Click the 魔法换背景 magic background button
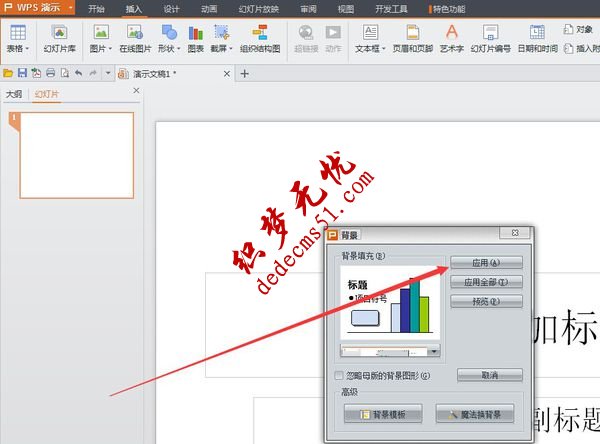Image resolution: width=600 pixels, height=444 pixels. (x=475, y=414)
